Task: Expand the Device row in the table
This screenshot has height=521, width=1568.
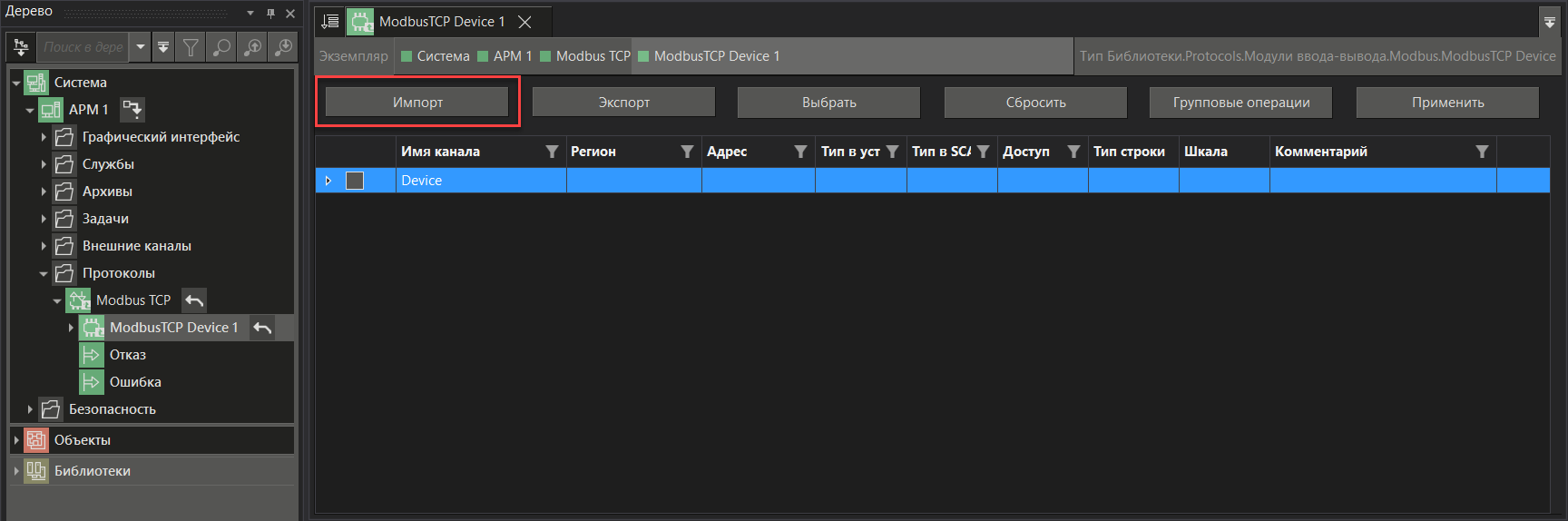Action: tap(328, 181)
